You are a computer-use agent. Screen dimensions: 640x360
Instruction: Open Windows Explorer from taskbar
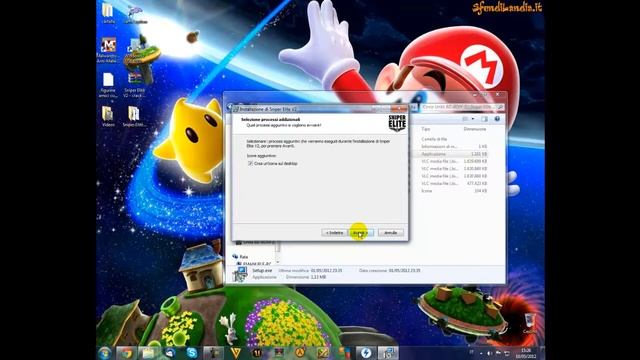(x=148, y=353)
